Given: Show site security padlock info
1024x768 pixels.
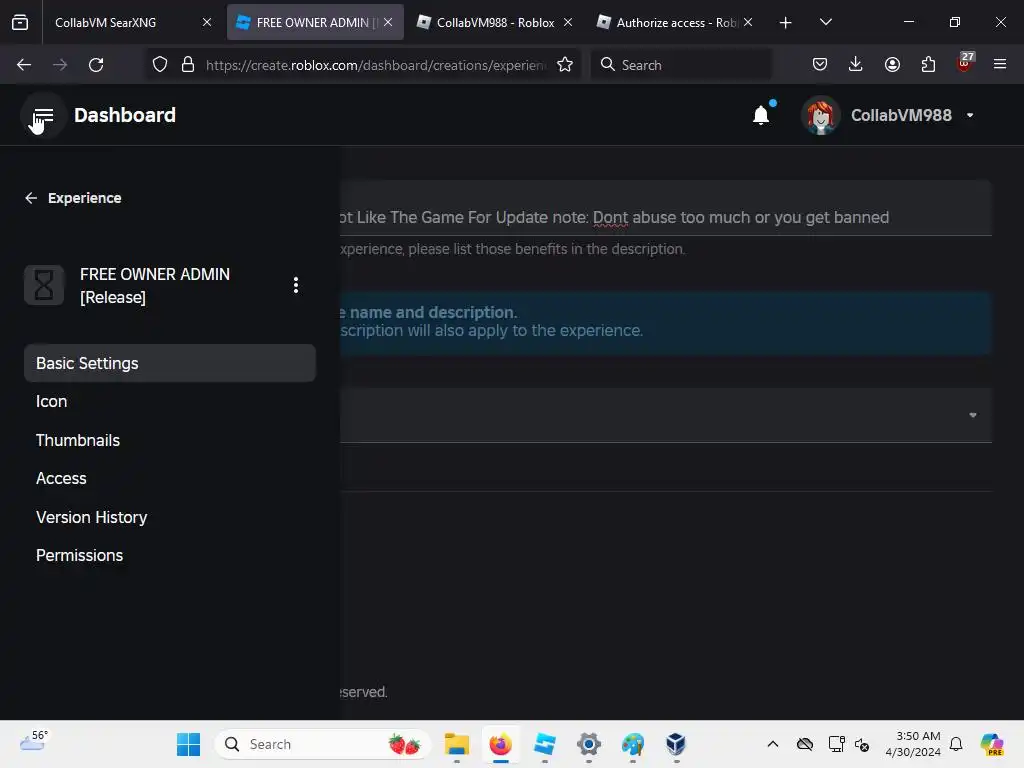Looking at the screenshot, I should [x=188, y=65].
